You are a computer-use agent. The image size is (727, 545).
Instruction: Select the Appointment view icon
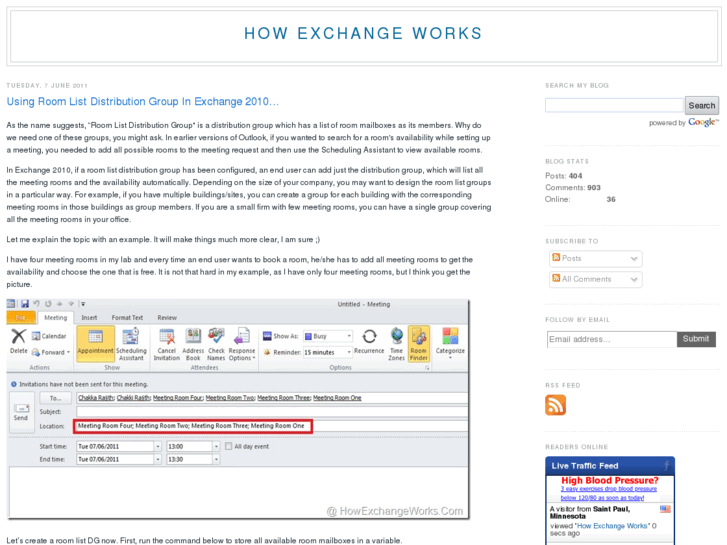pyautogui.click(x=96, y=344)
